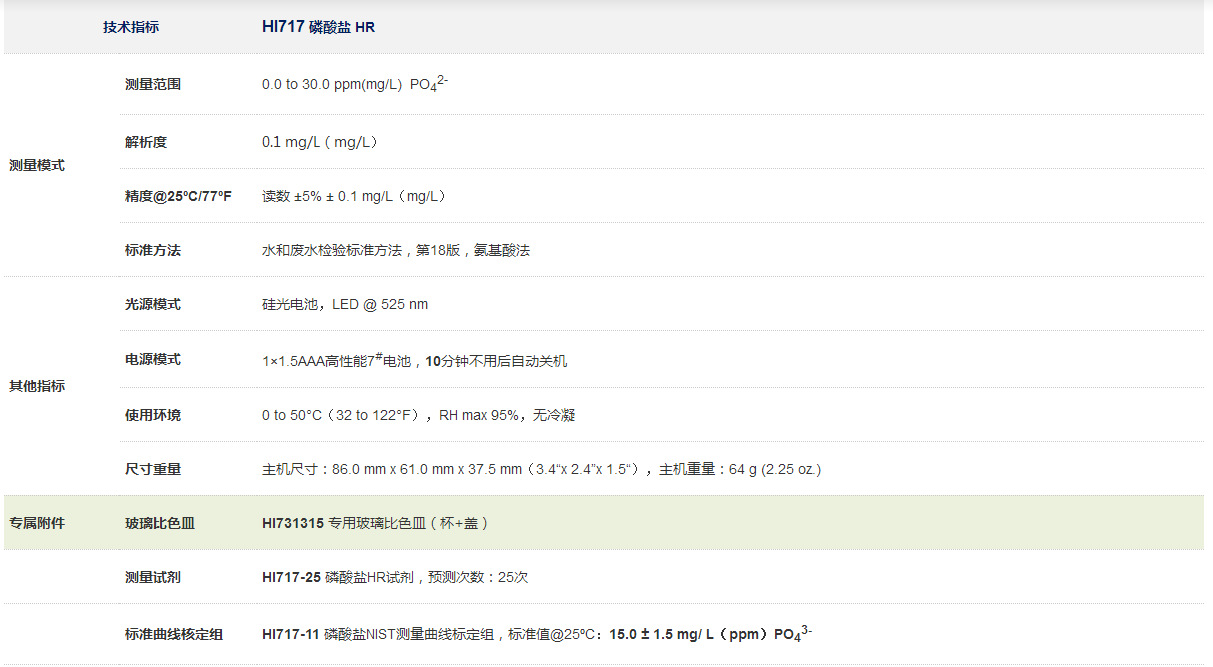Click the 其他指标 group label
Image resolution: width=1213 pixels, height=667 pixels.
(37, 386)
